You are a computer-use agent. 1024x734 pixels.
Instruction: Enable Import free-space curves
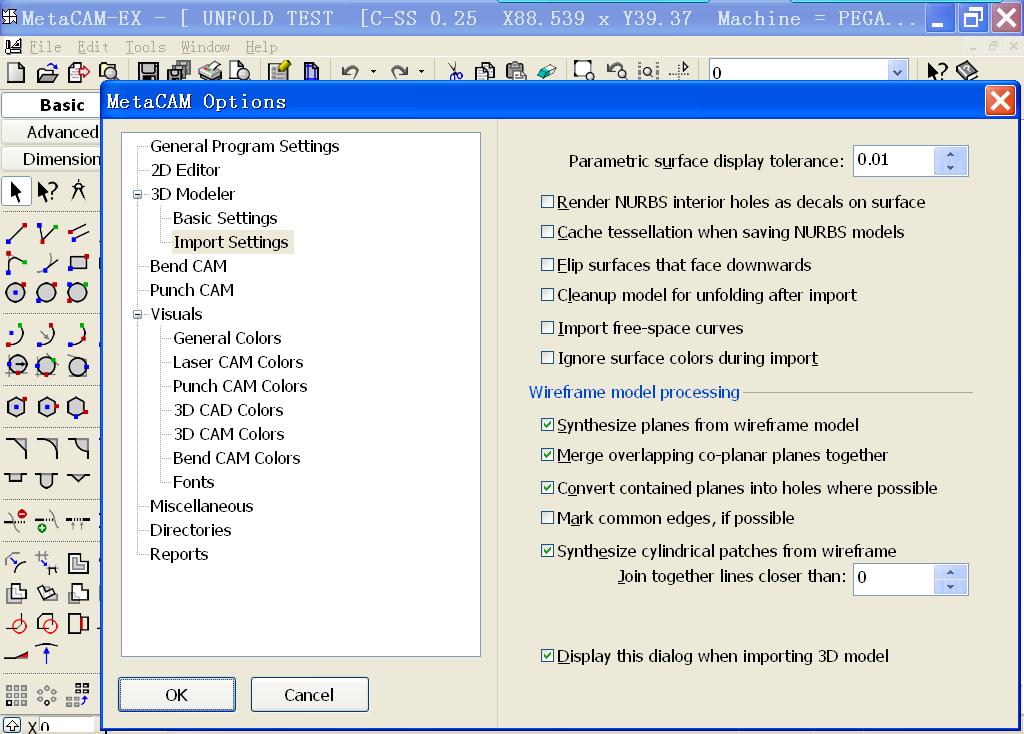click(x=547, y=328)
